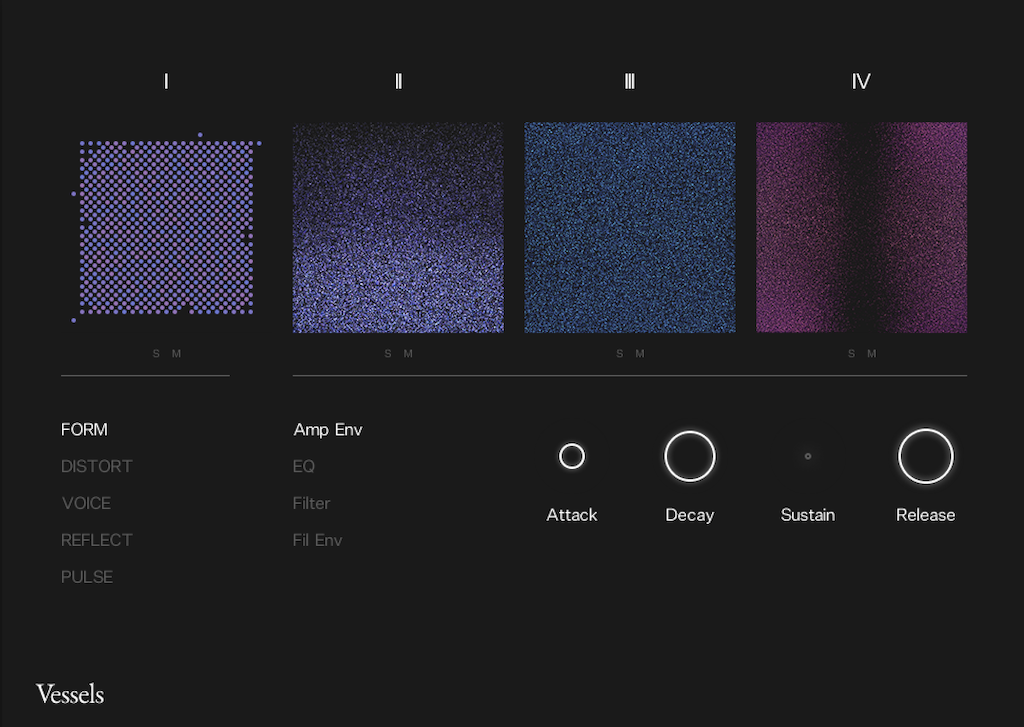Image resolution: width=1024 pixels, height=727 pixels.
Task: Solo layer II with S
Action: pyautogui.click(x=388, y=353)
